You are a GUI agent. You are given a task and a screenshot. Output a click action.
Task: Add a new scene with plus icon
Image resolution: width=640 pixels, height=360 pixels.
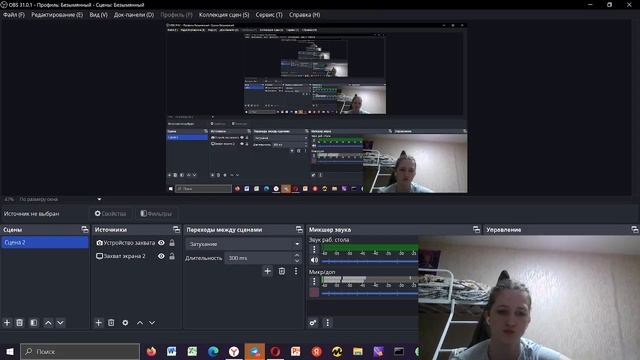pyautogui.click(x=7, y=322)
